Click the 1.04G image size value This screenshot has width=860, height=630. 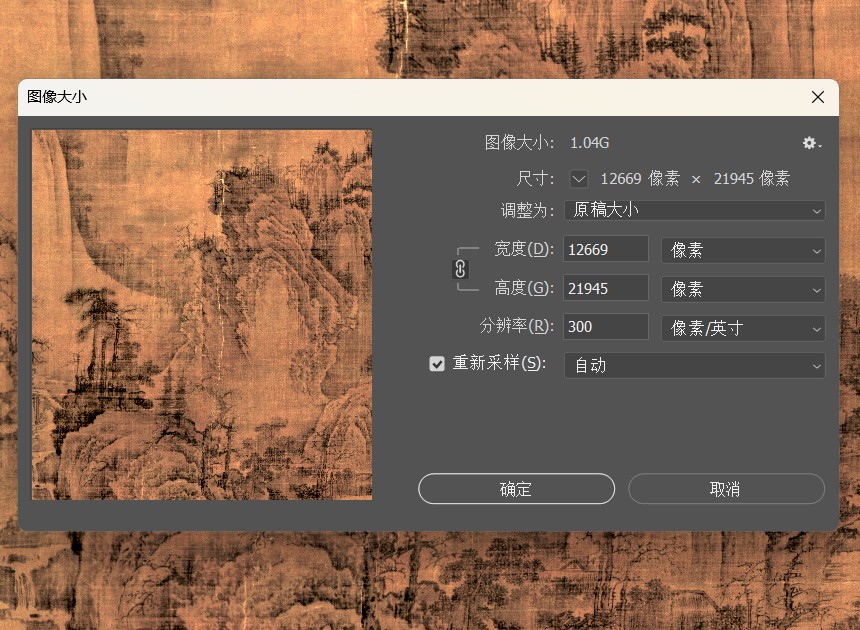tap(590, 143)
